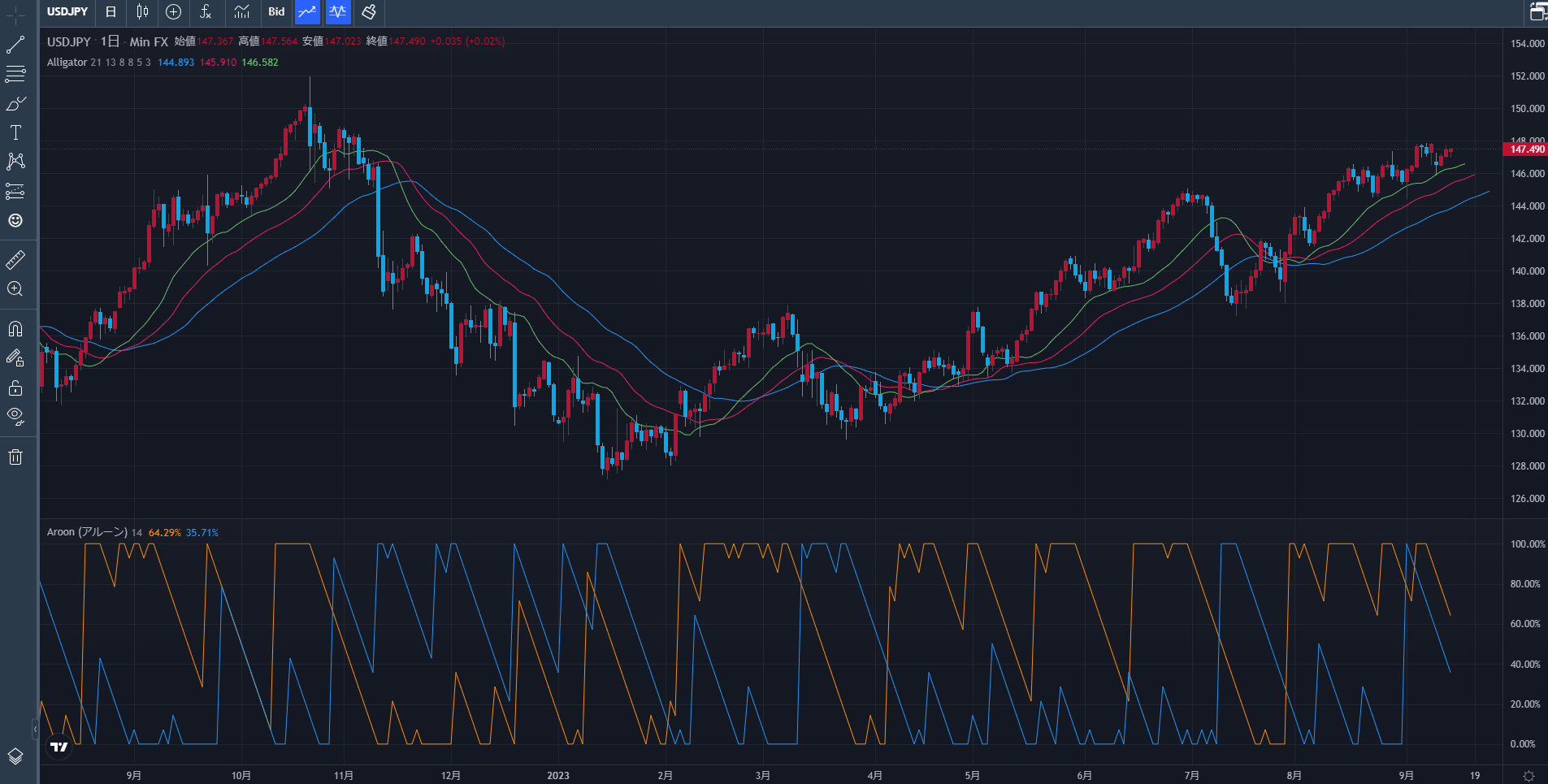
Task: Toggle lock all drawing tools
Action: point(15,388)
